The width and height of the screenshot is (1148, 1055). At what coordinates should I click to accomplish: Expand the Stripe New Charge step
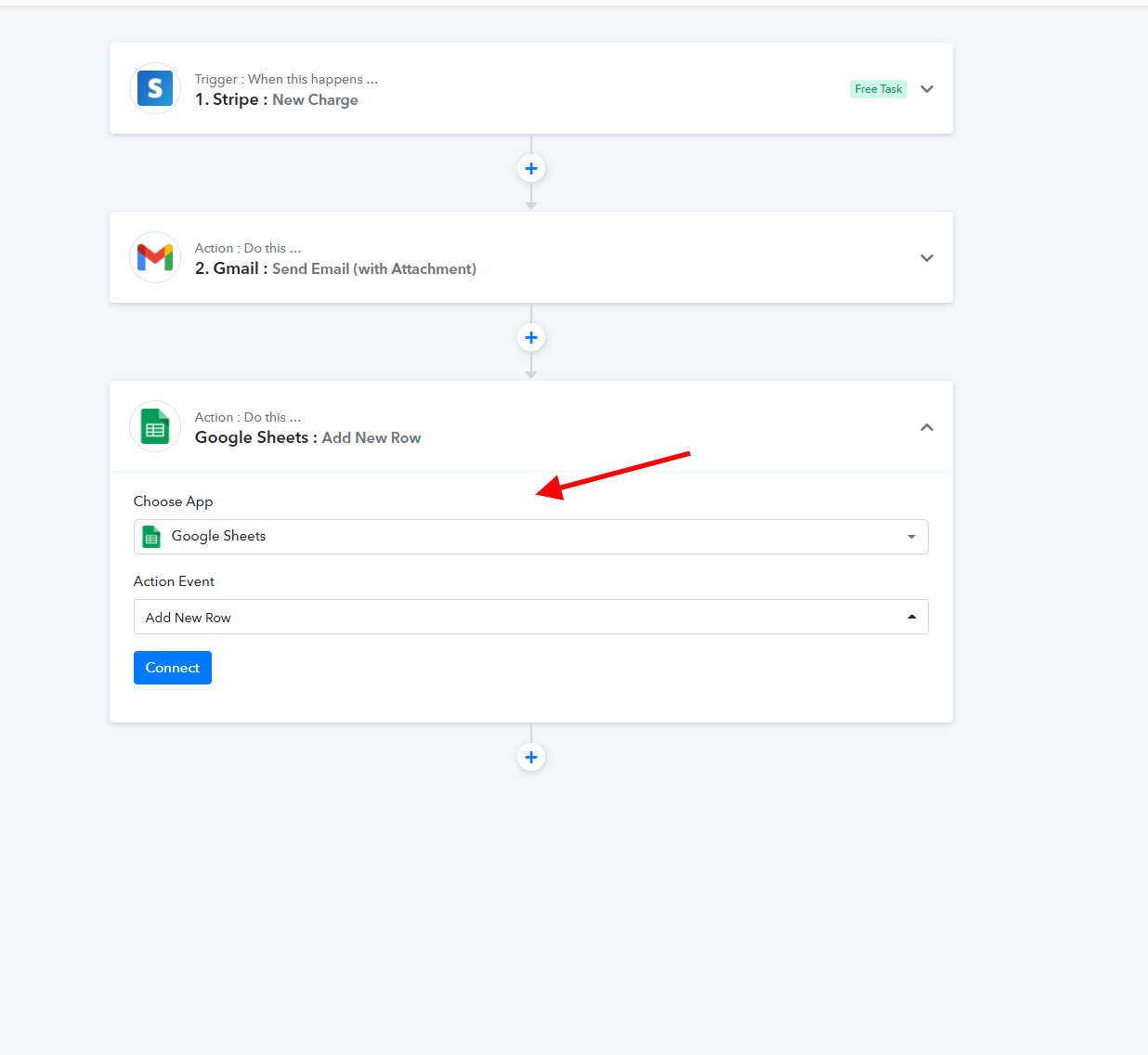(x=927, y=89)
